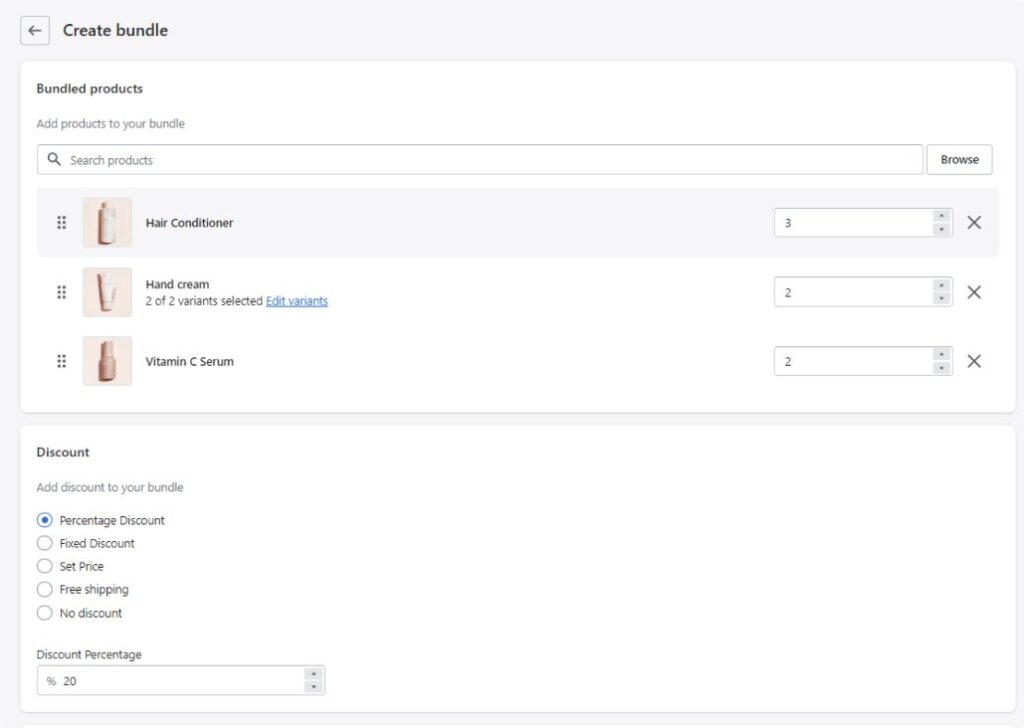Choose the No discount option

pyautogui.click(x=45, y=613)
